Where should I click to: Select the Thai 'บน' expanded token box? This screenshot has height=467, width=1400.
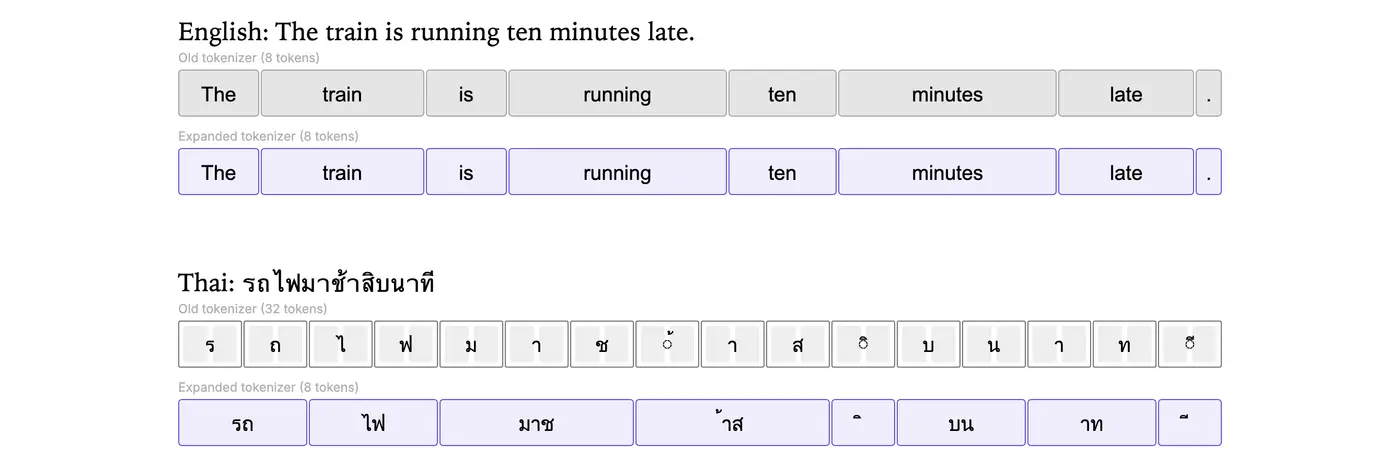[961, 423]
